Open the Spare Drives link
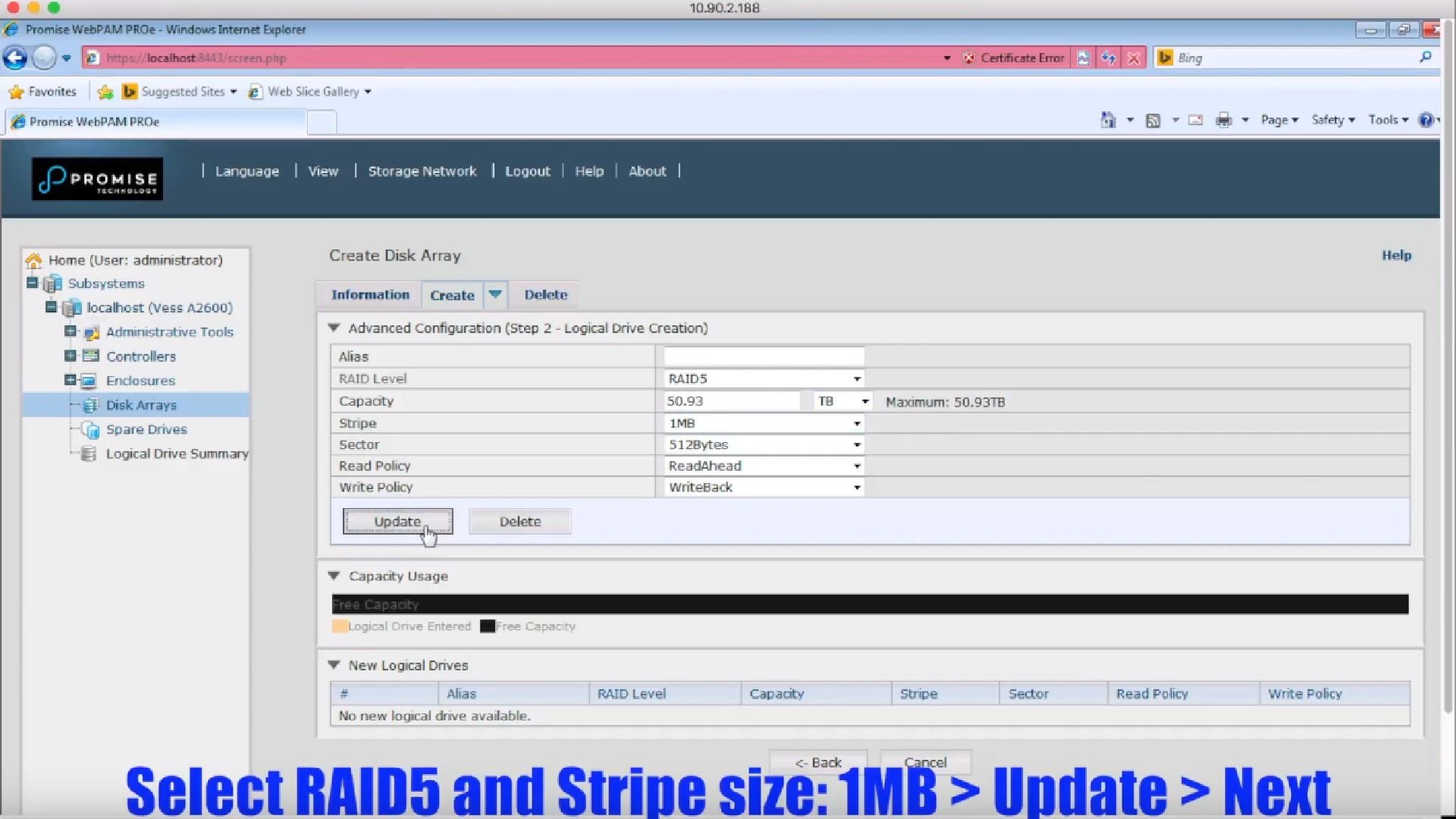 146,429
